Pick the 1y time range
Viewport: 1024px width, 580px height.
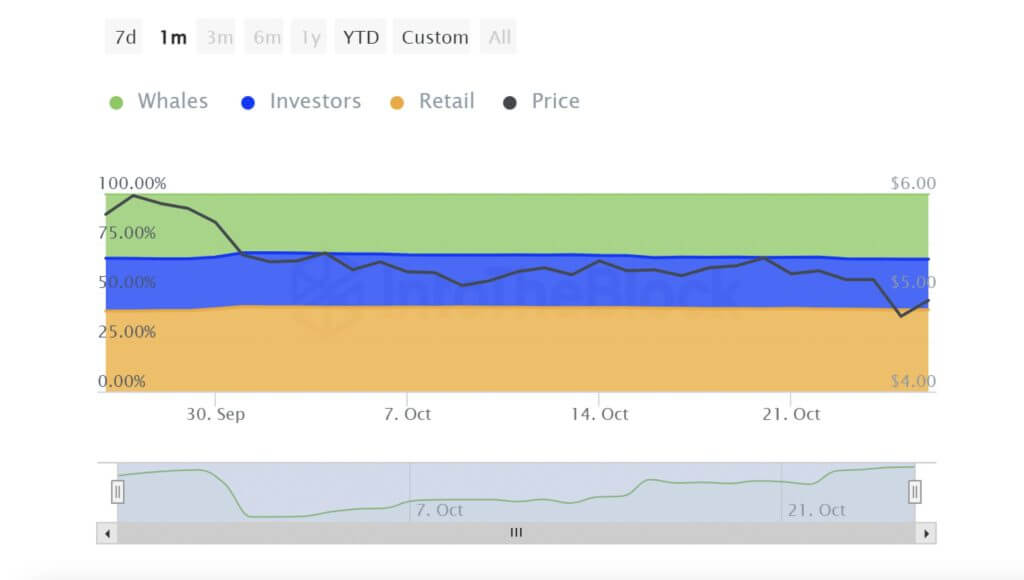[x=311, y=37]
